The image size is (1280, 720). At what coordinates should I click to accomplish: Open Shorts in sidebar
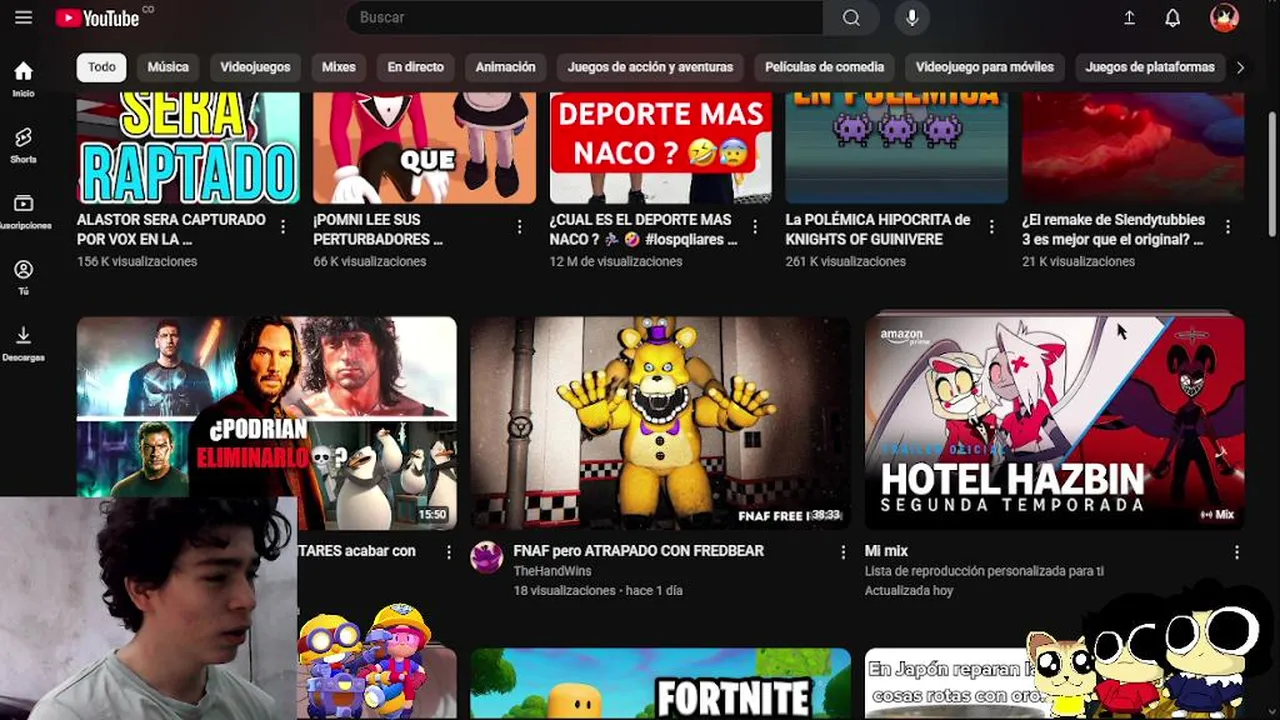click(x=24, y=145)
